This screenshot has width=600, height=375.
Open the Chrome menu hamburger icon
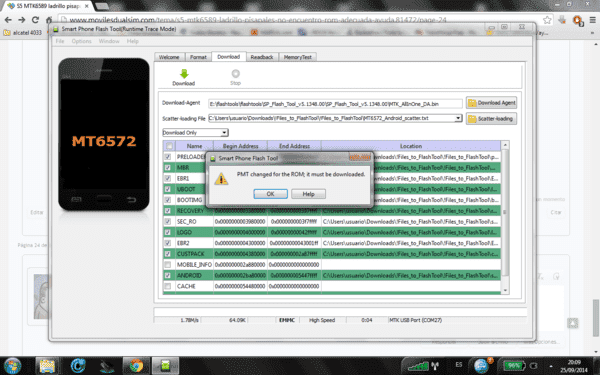[x=593, y=20]
